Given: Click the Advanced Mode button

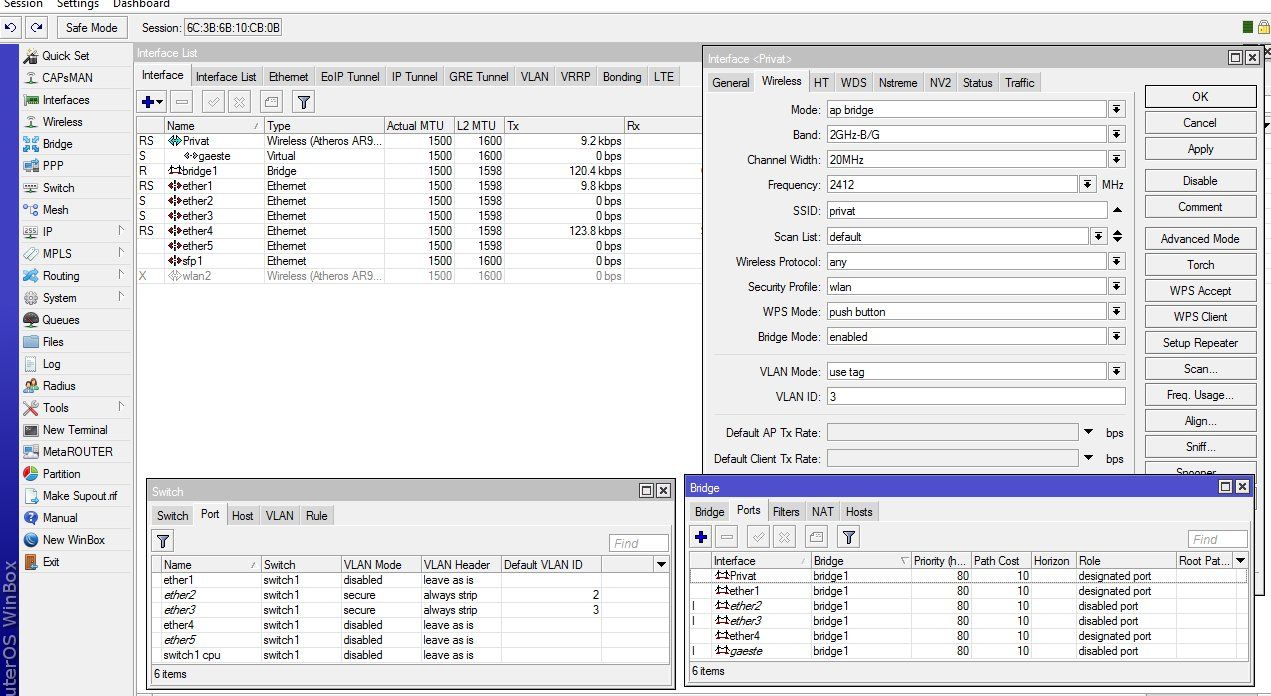Looking at the screenshot, I should [x=1200, y=239].
